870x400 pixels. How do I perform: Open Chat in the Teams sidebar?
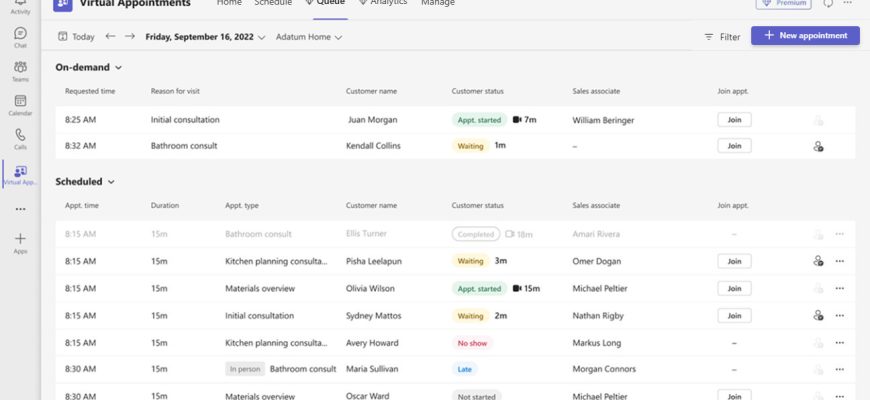(21, 37)
